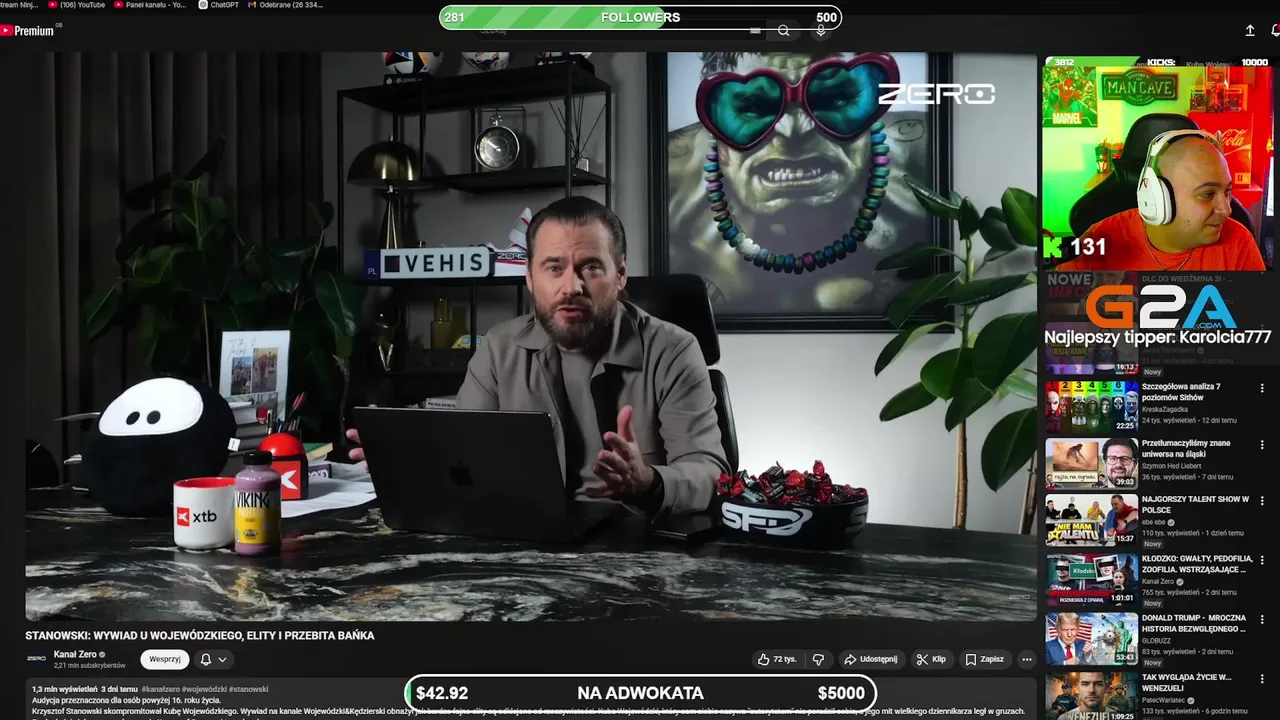This screenshot has width=1280, height=720.
Task: Like the video (72 tys.)
Action: tap(776, 660)
